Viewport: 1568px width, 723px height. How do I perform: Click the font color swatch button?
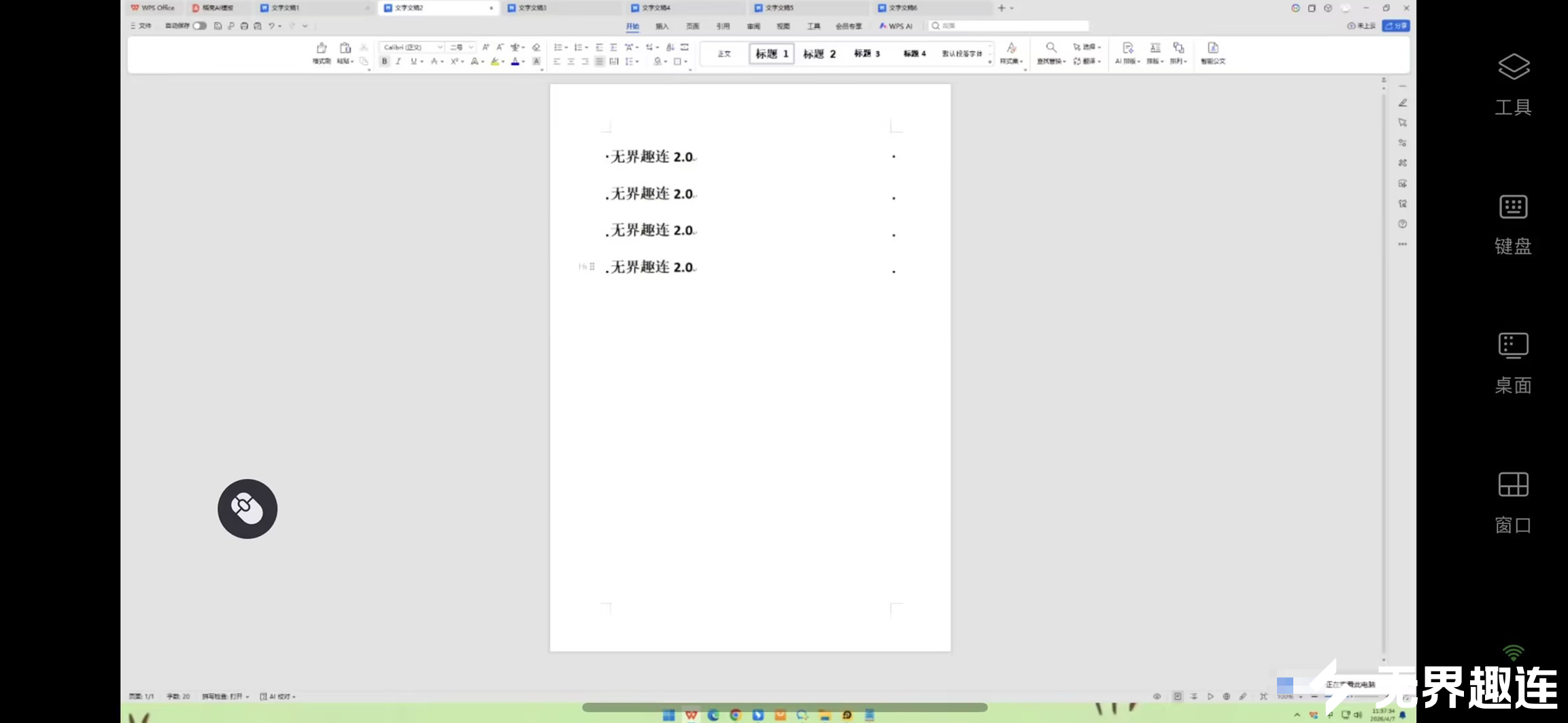point(515,62)
